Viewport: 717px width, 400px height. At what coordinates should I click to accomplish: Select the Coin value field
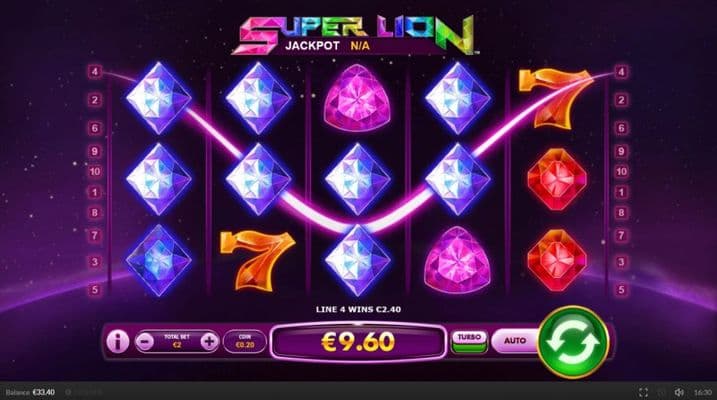(x=245, y=341)
